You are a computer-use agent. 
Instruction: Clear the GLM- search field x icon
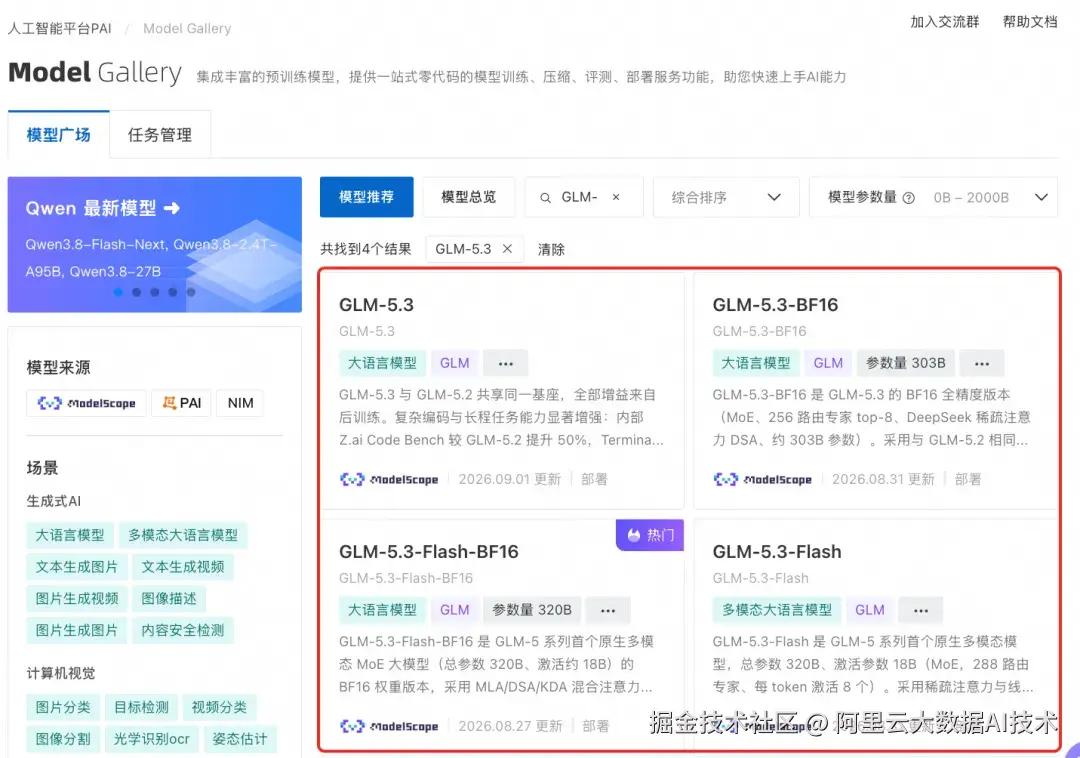(616, 198)
